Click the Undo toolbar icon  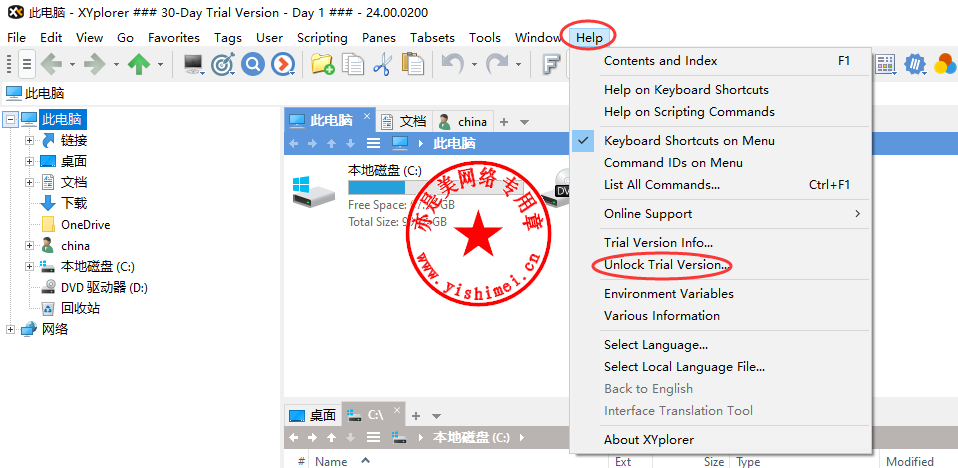point(452,65)
